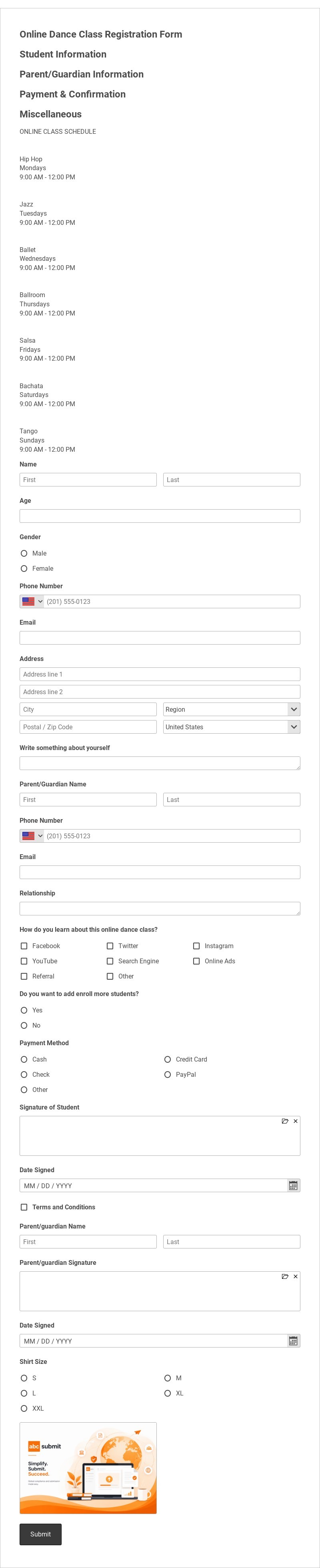The height and width of the screenshot is (1568, 320).
Task: Click the Address line 1 field
Action: (x=160, y=675)
